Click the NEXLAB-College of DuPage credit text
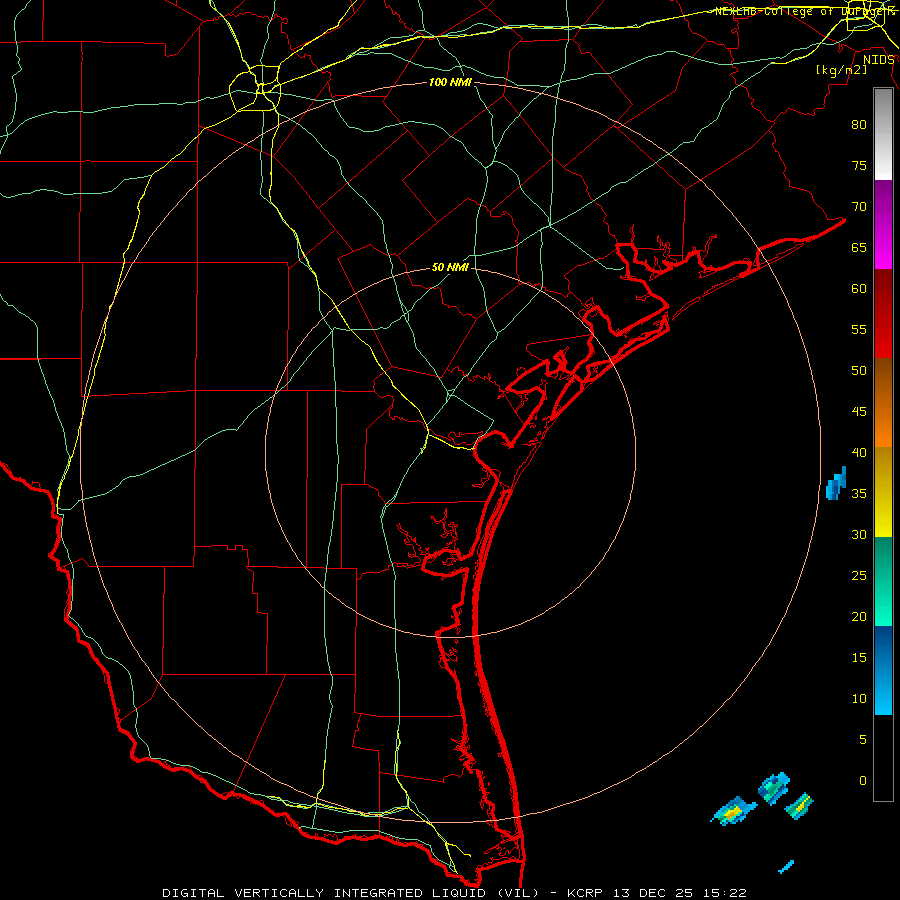This screenshot has width=900, height=900. click(805, 11)
